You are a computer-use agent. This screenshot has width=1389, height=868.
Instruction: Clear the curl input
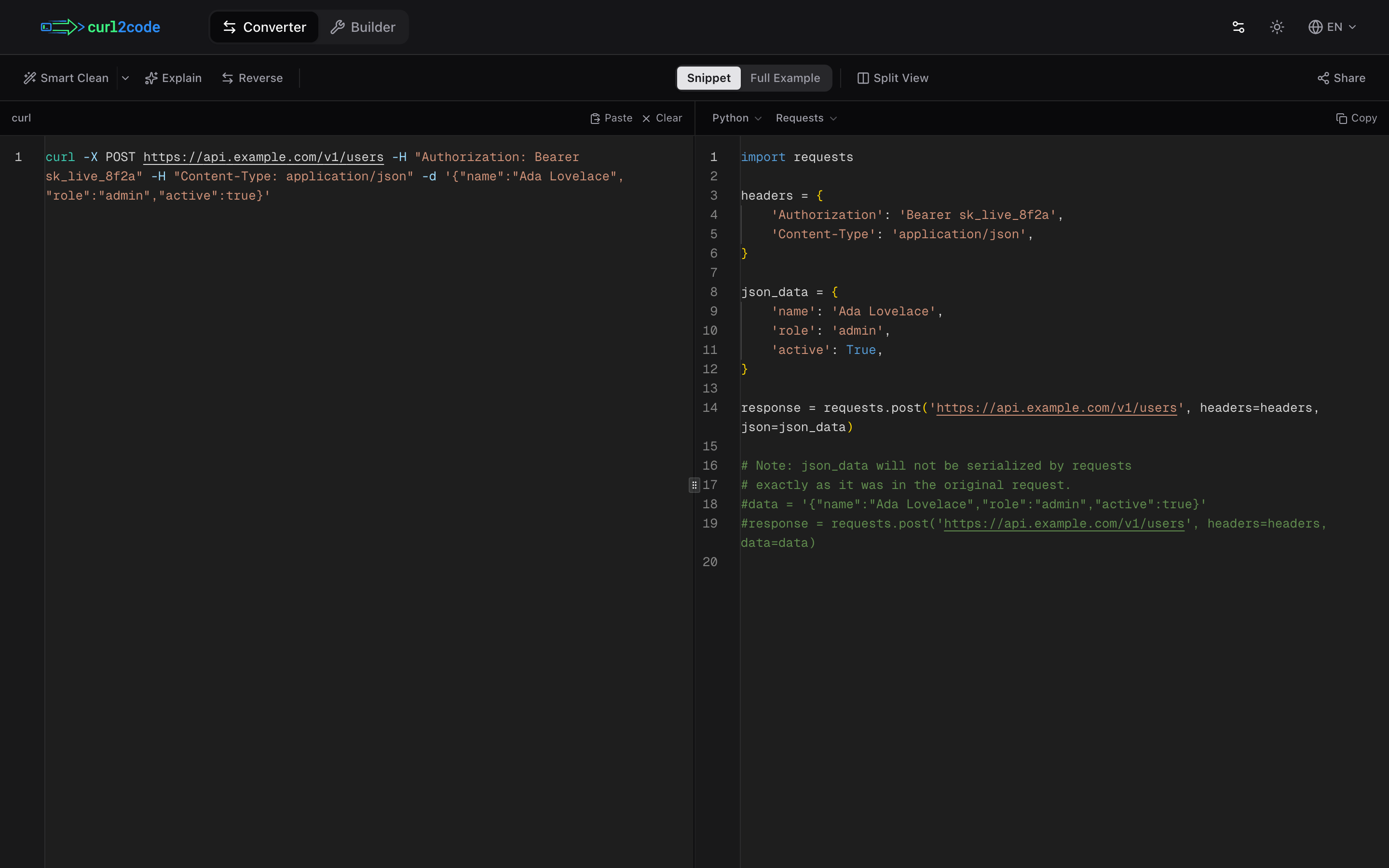[662, 118]
